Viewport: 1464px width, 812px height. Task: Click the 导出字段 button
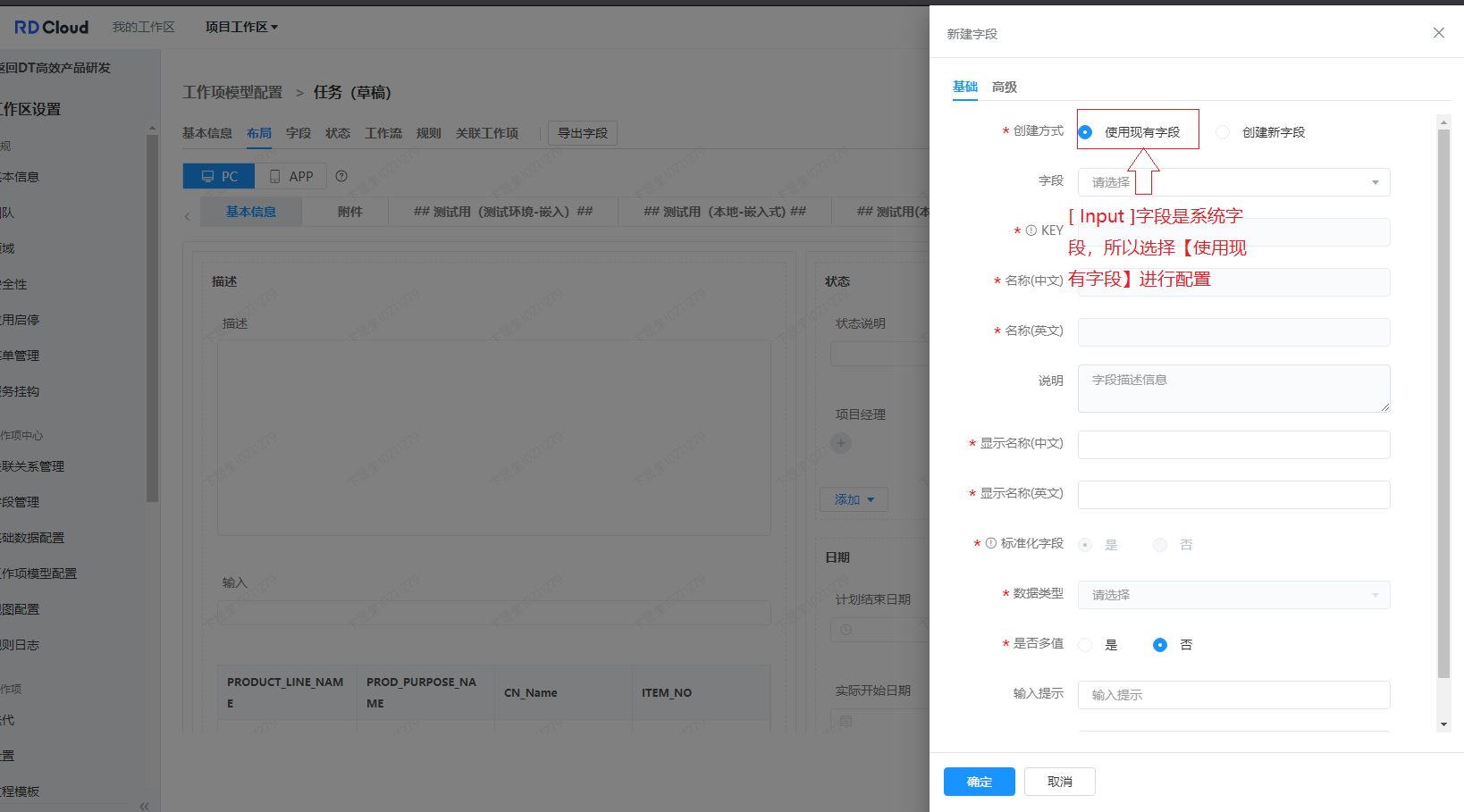[583, 133]
